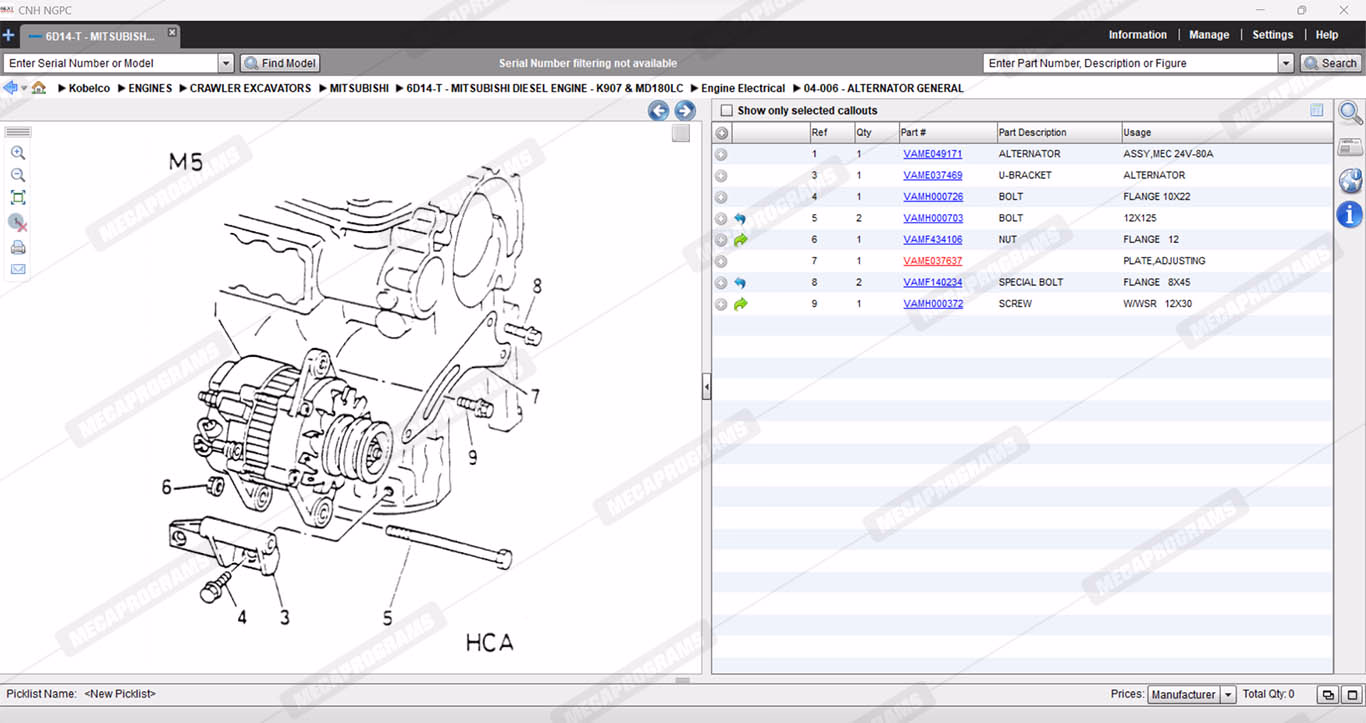Click the zoom in magnifier icon
This screenshot has width=1366, height=723.
tap(18, 153)
